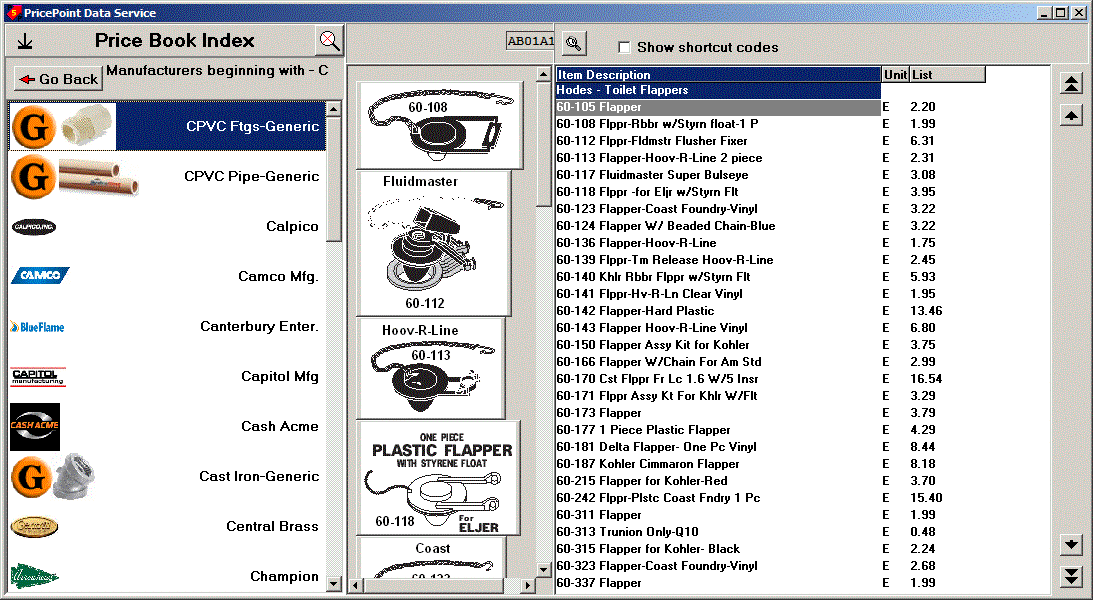Jump to bottom of list with double-down arrow

coord(1071,576)
